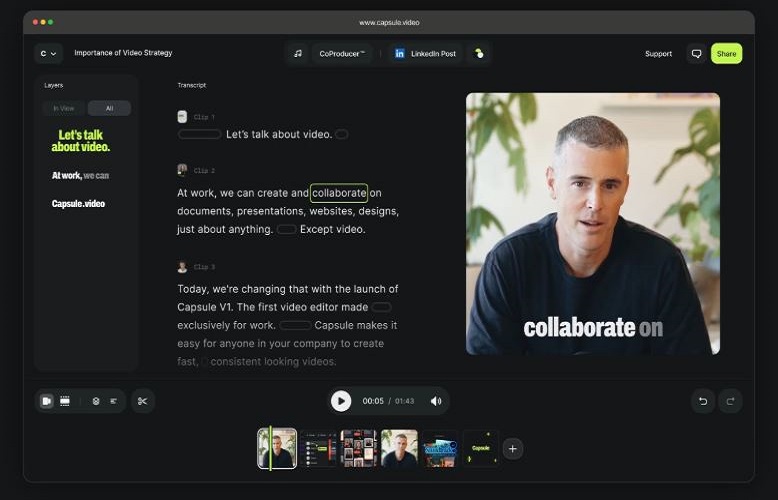This screenshot has width=778, height=500.
Task: Select the third timeline thumbnail (photo grid)
Action: [x=359, y=449]
